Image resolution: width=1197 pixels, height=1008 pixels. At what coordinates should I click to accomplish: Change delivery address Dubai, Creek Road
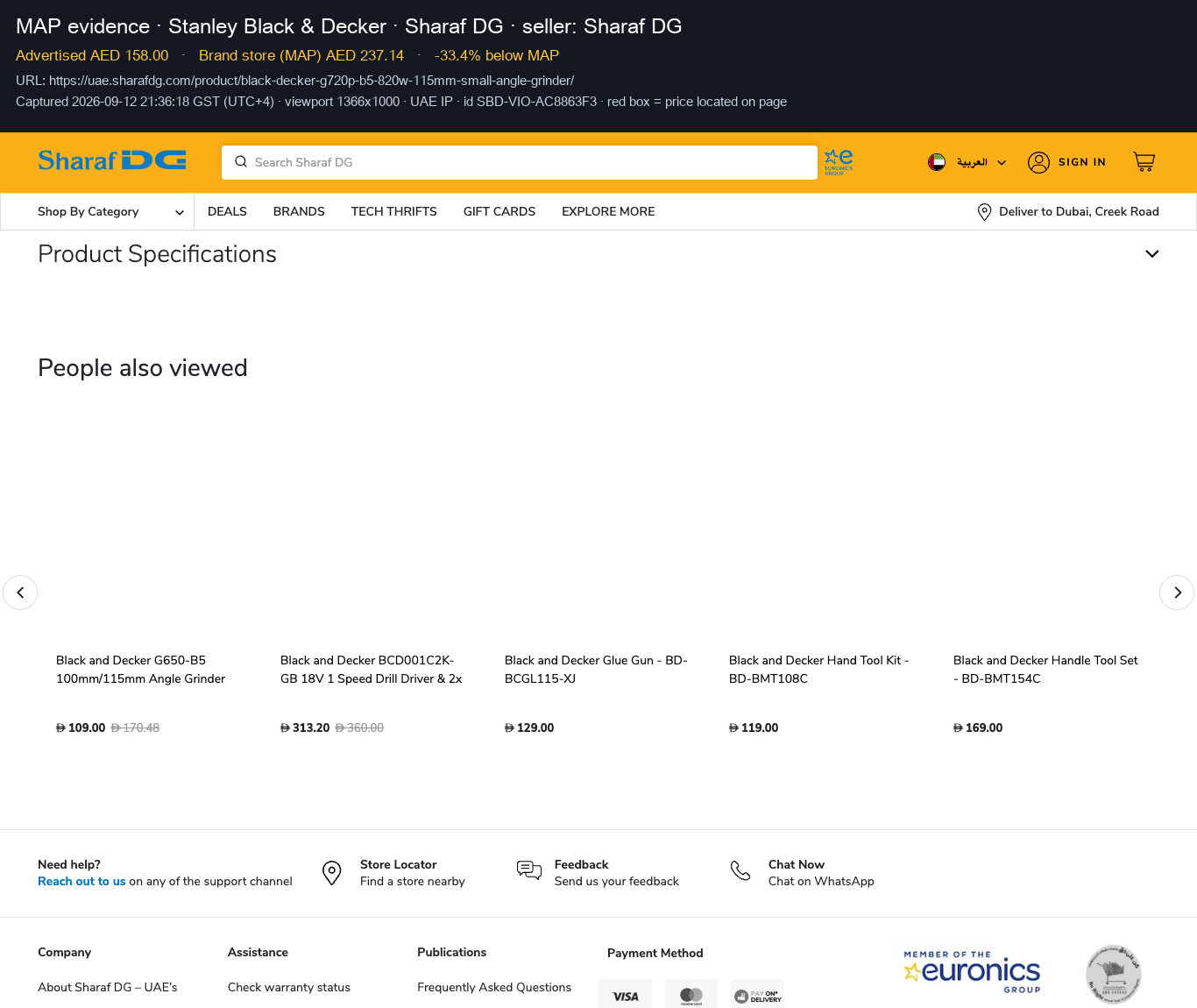click(1079, 212)
